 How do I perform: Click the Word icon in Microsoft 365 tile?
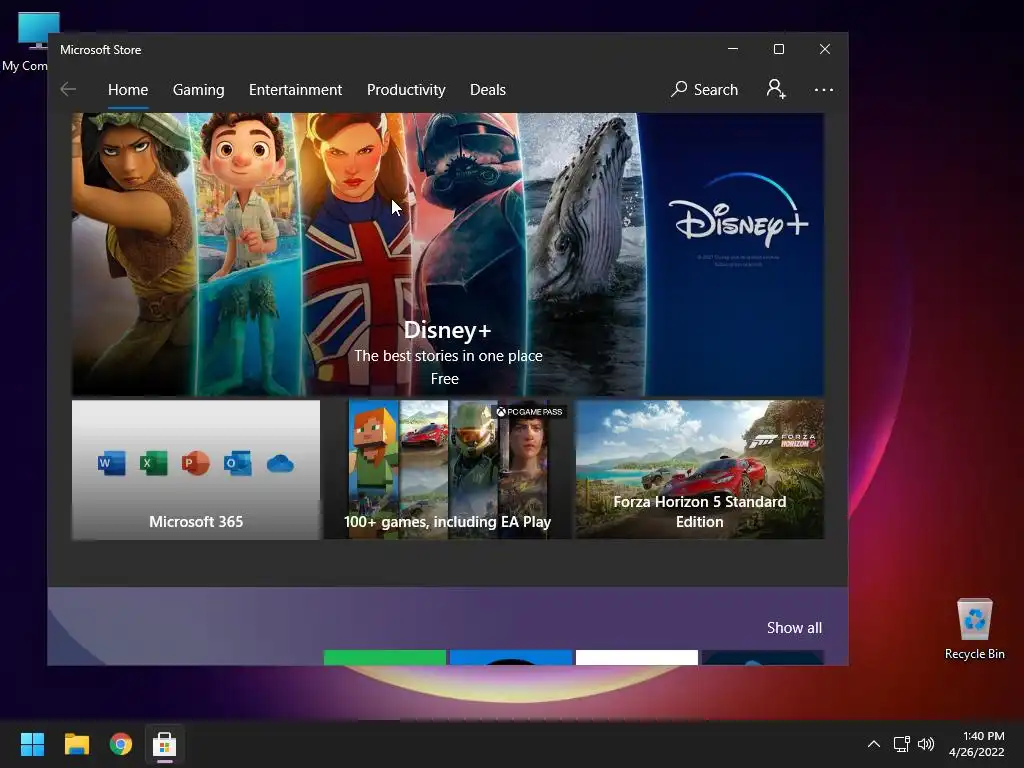tap(112, 463)
